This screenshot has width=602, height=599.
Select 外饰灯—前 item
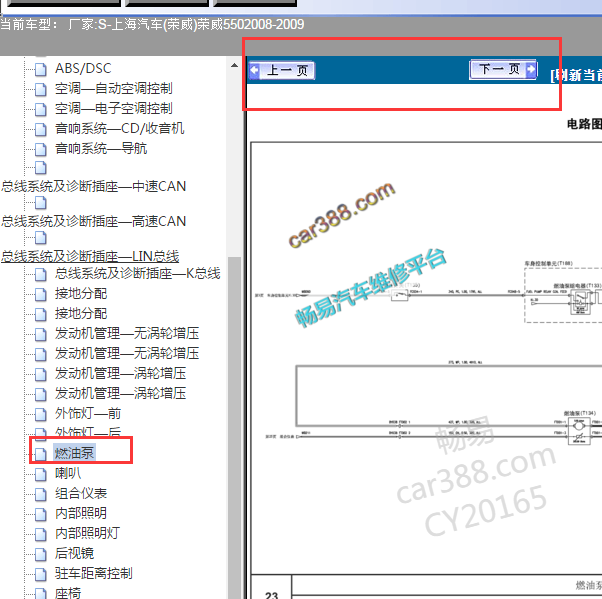click(88, 413)
